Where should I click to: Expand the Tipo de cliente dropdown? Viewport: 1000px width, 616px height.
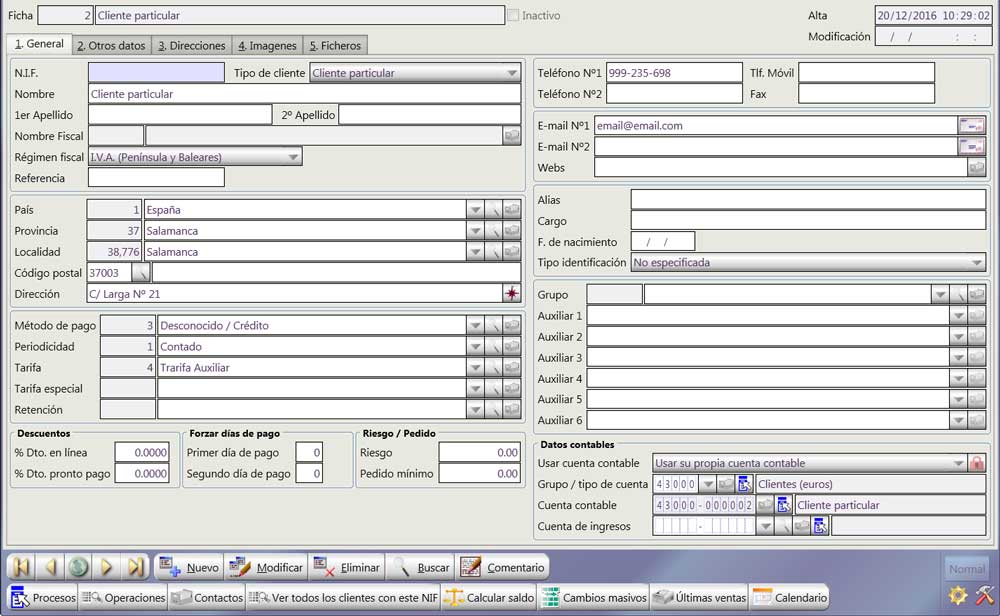click(x=512, y=73)
